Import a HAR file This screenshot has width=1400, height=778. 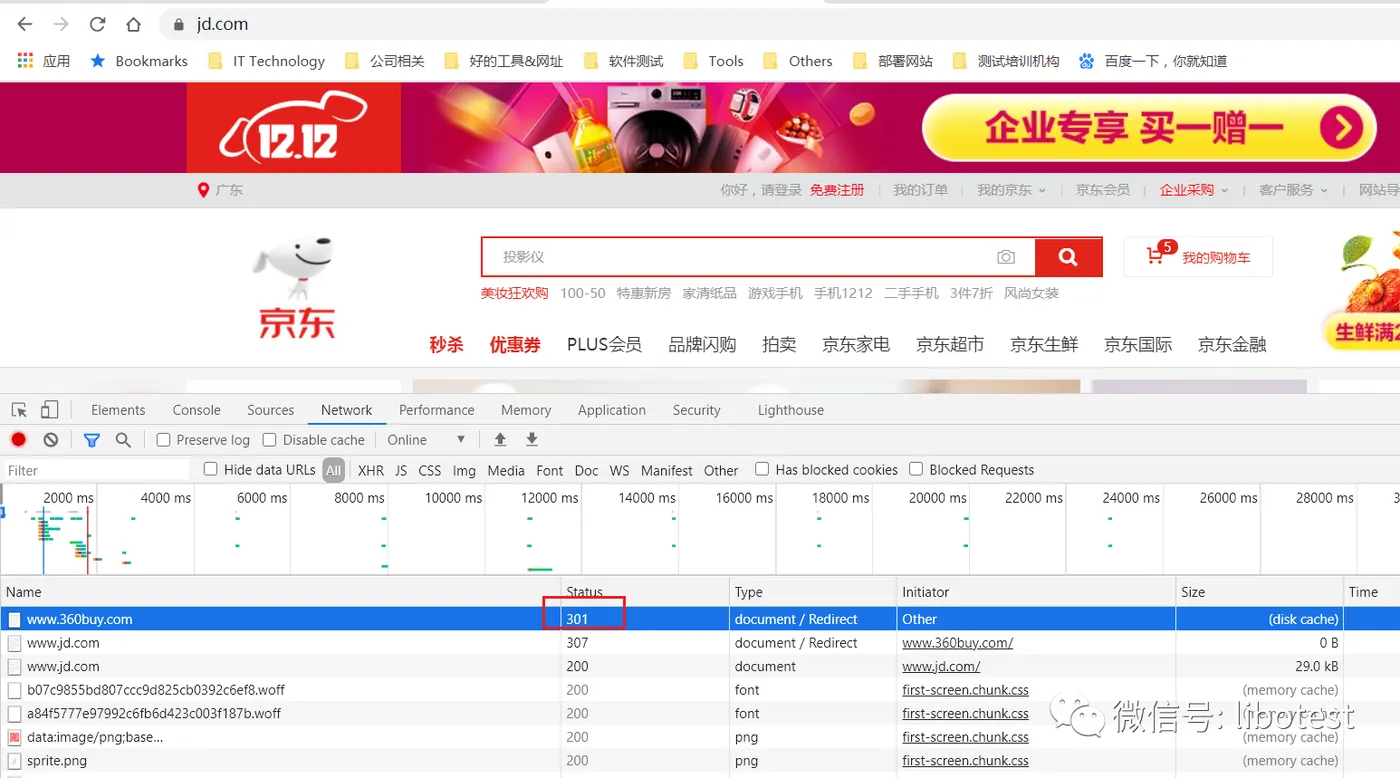[500, 439]
